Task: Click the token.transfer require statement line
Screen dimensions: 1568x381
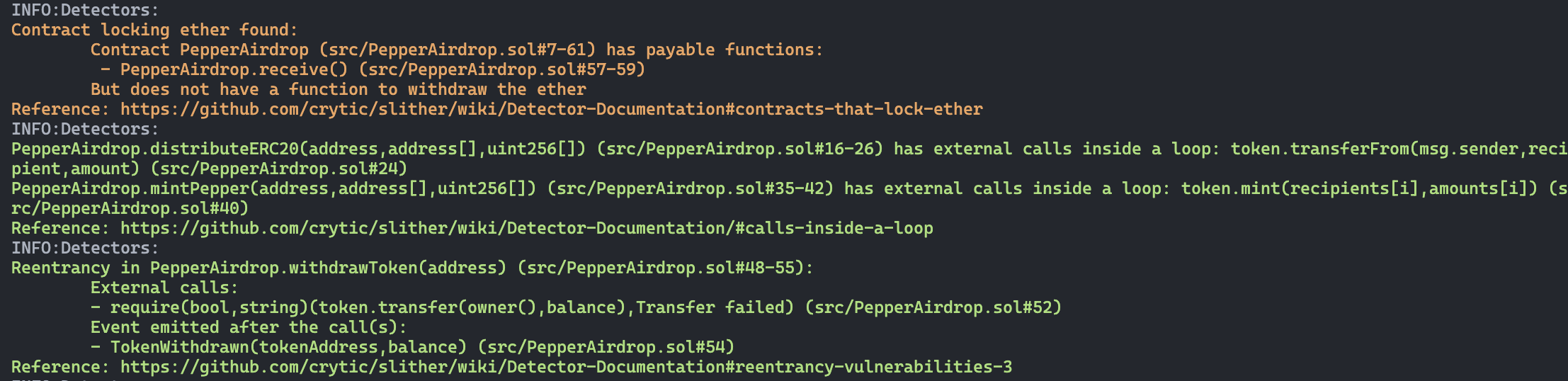Action: (576, 307)
